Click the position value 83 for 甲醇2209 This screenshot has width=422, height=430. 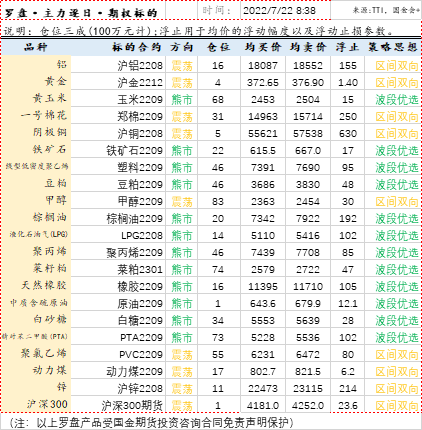(218, 202)
